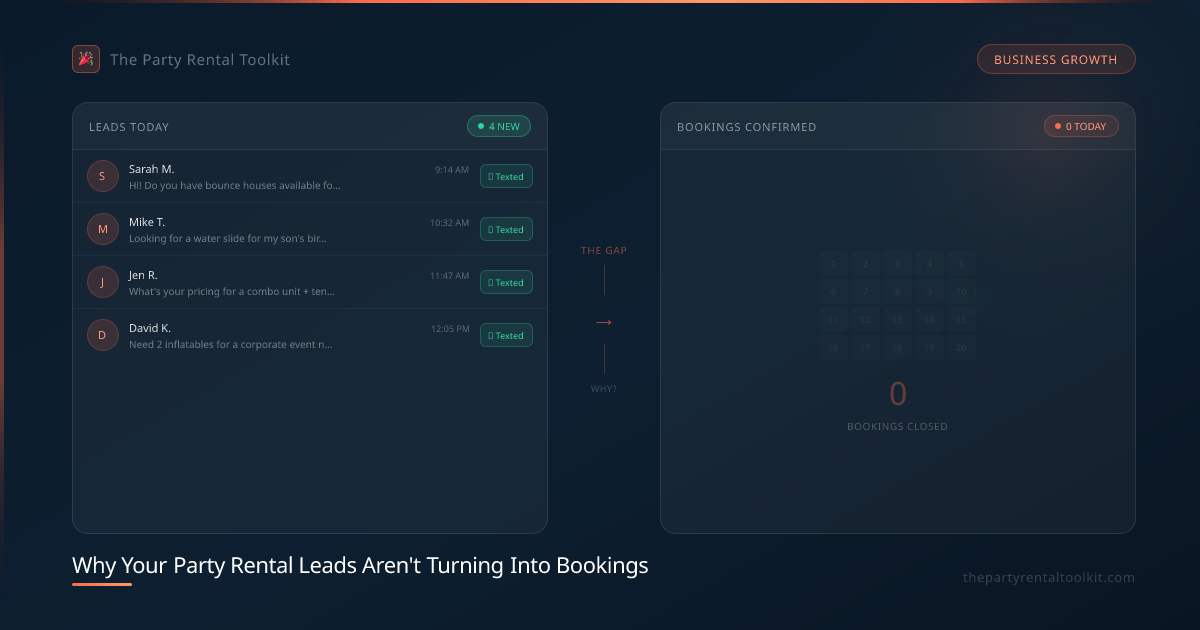Toggle David K.'s Texted status

(x=506, y=335)
